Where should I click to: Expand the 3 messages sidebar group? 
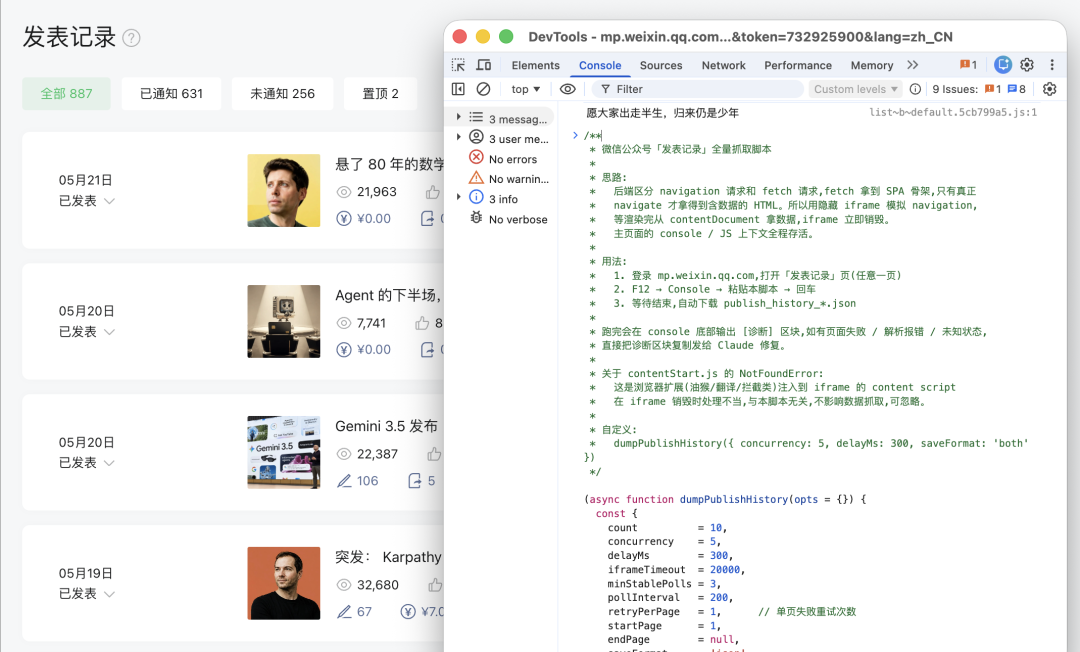tap(459, 117)
